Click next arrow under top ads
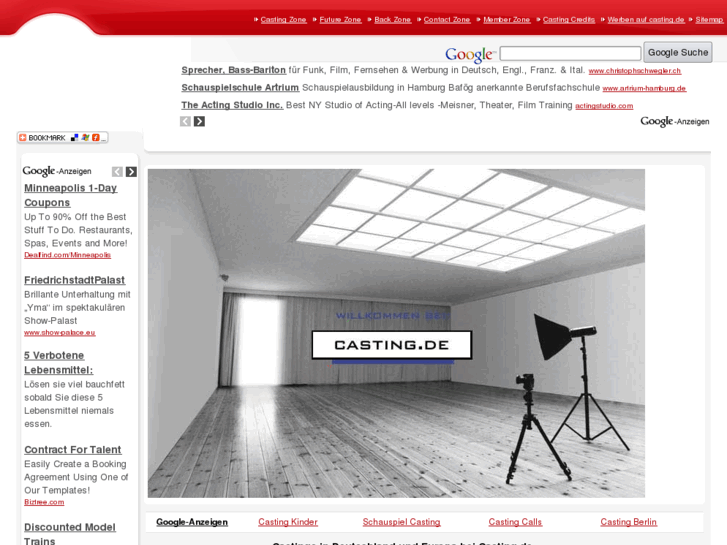Image resolution: width=727 pixels, height=545 pixels. [199, 122]
